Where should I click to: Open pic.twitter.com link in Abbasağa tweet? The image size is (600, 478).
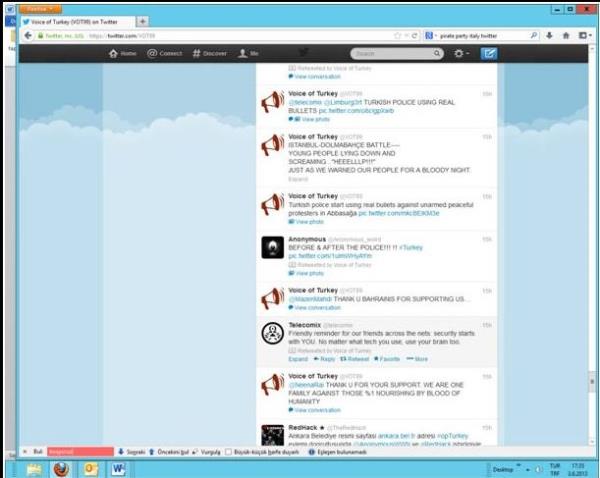click(x=399, y=213)
